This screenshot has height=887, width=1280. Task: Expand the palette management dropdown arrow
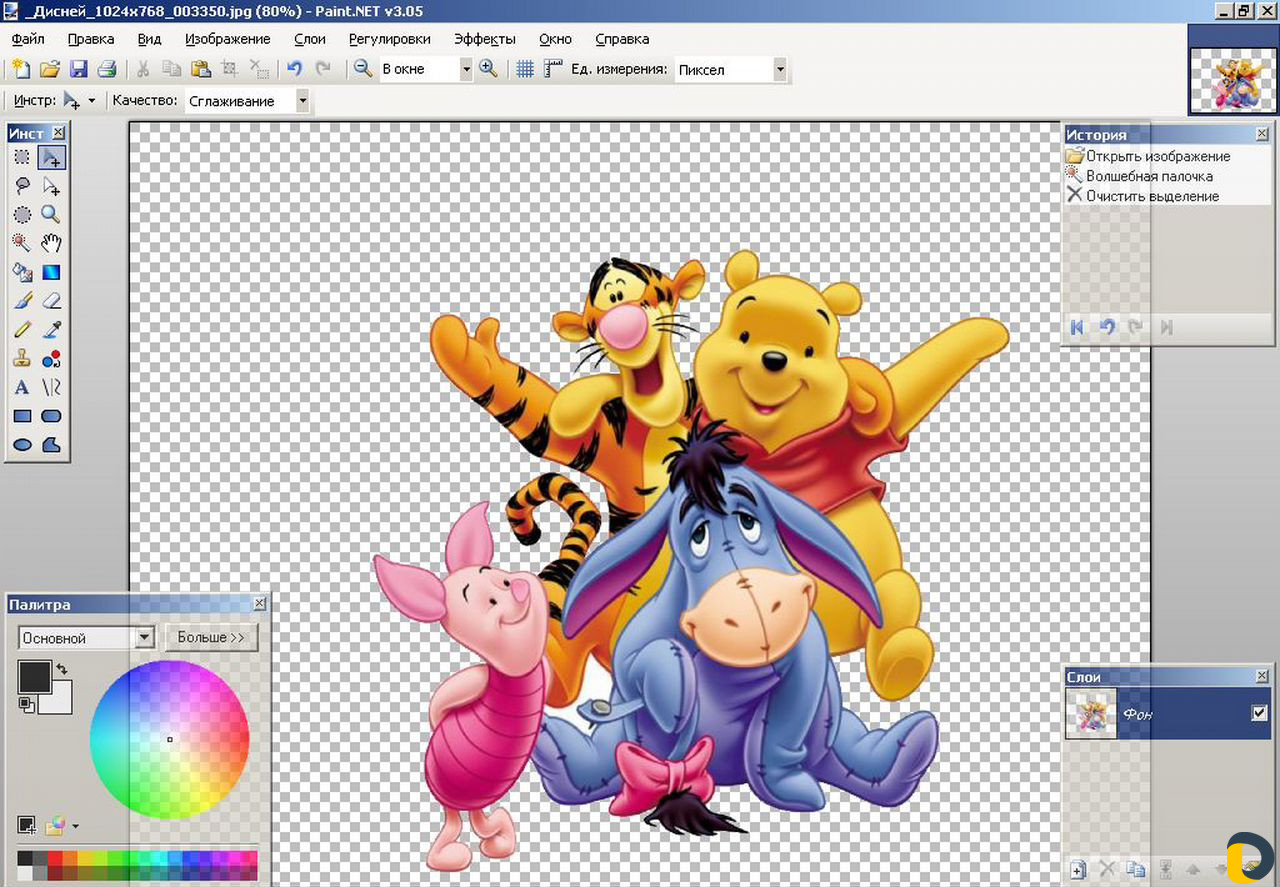click(x=76, y=827)
